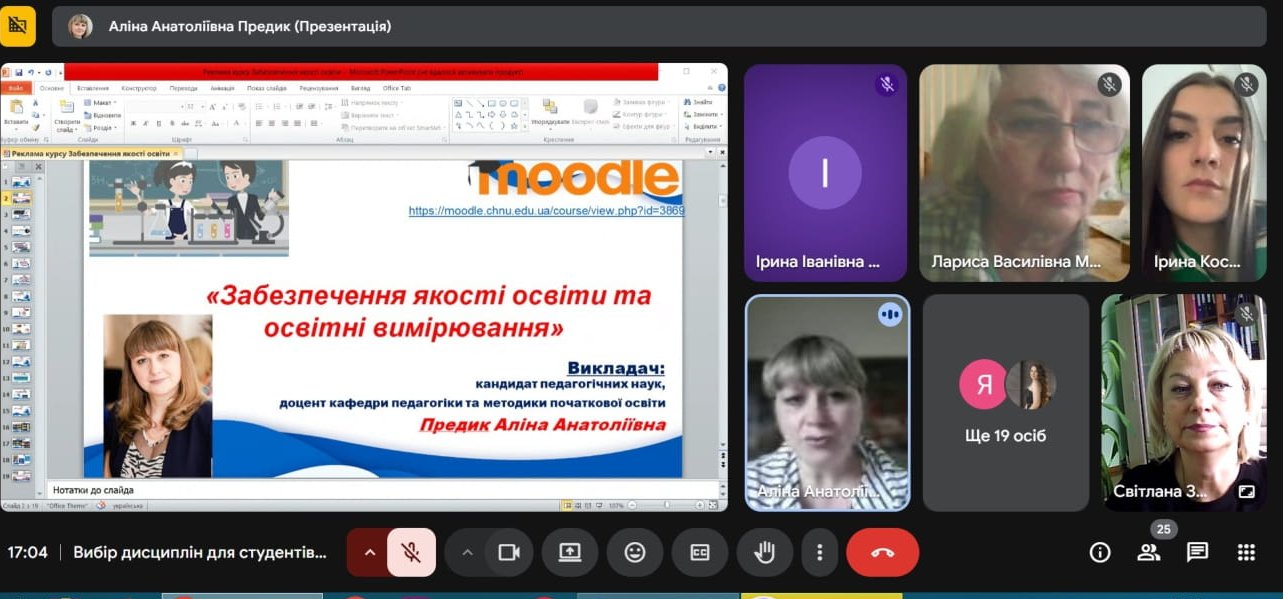Switch to the Конструктор ribbon tab
The image size is (1287, 599).
pos(139,88)
